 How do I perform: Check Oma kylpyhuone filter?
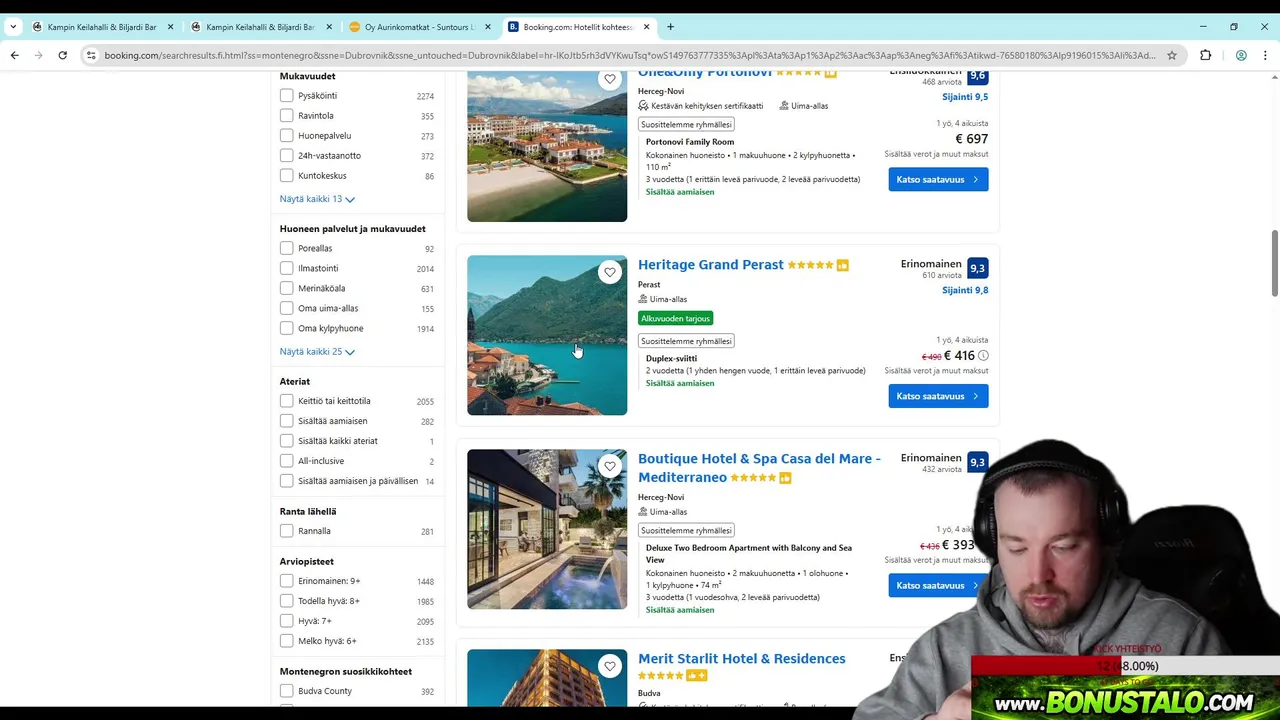pos(287,328)
